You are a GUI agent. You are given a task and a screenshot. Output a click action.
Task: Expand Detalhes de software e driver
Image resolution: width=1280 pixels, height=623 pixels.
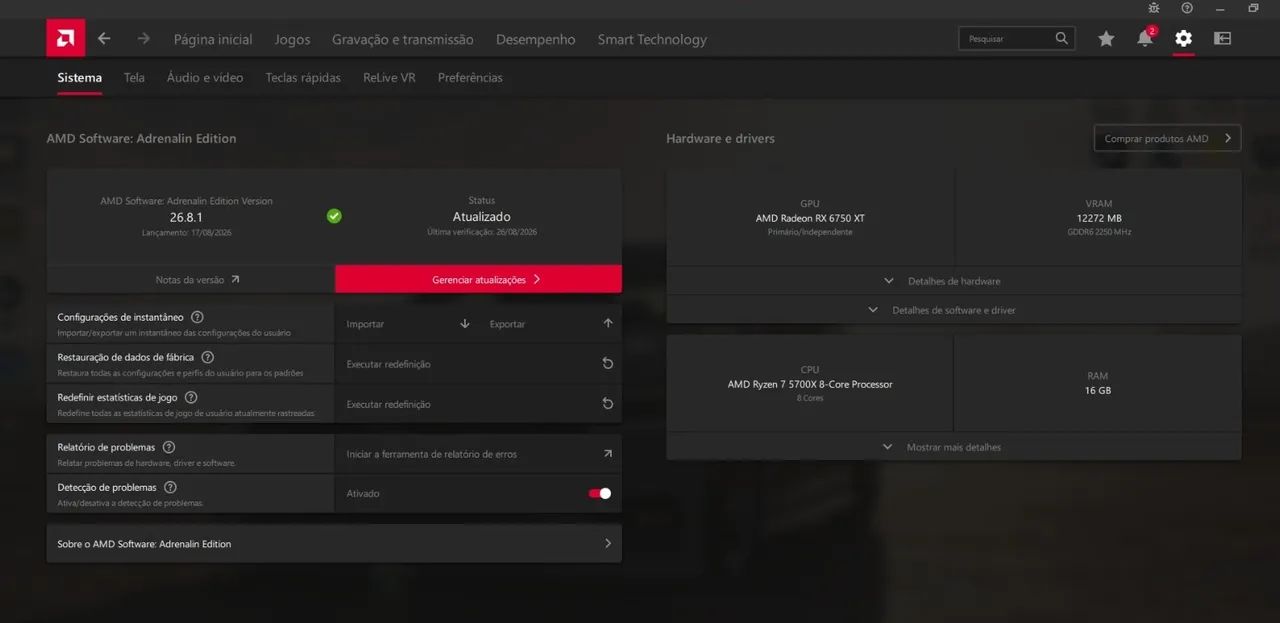pos(954,310)
